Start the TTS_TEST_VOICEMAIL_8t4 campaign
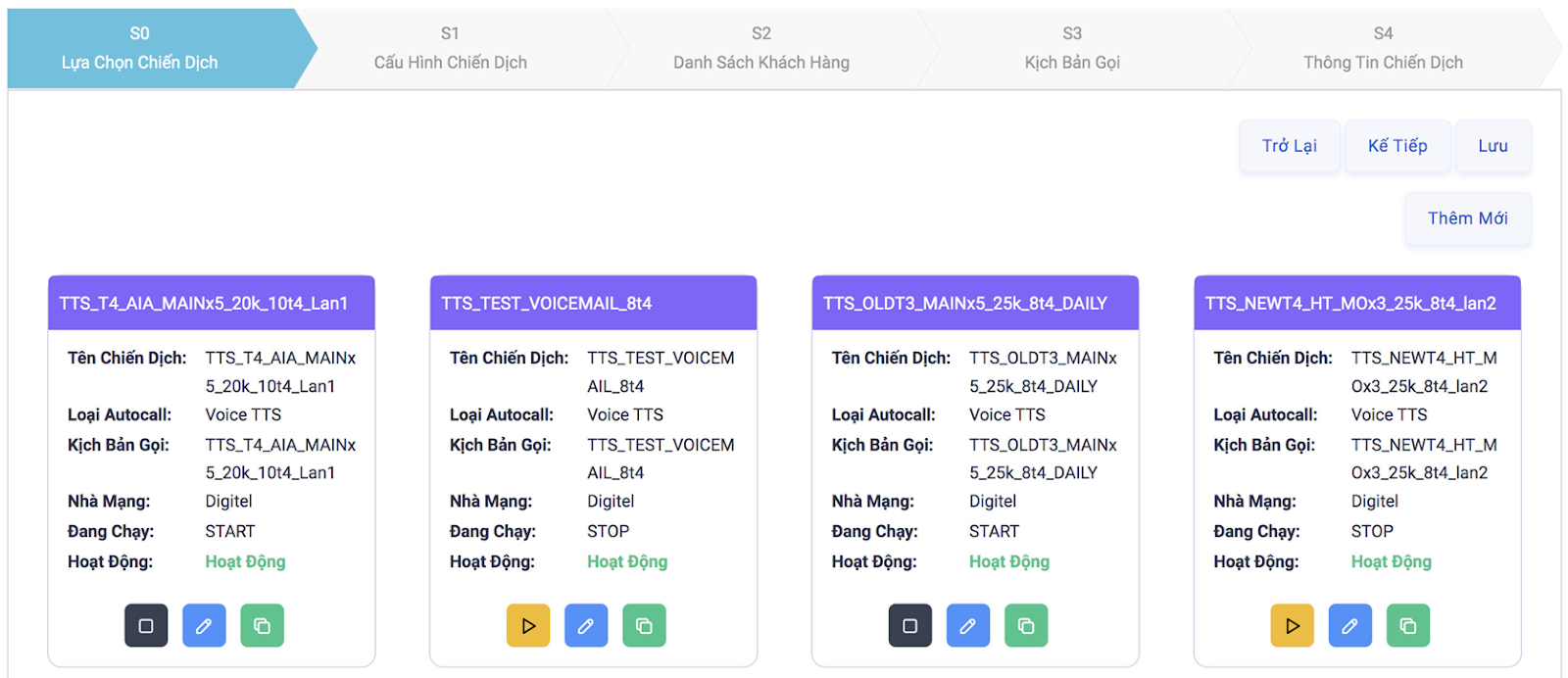The image size is (1568, 678). click(x=528, y=625)
